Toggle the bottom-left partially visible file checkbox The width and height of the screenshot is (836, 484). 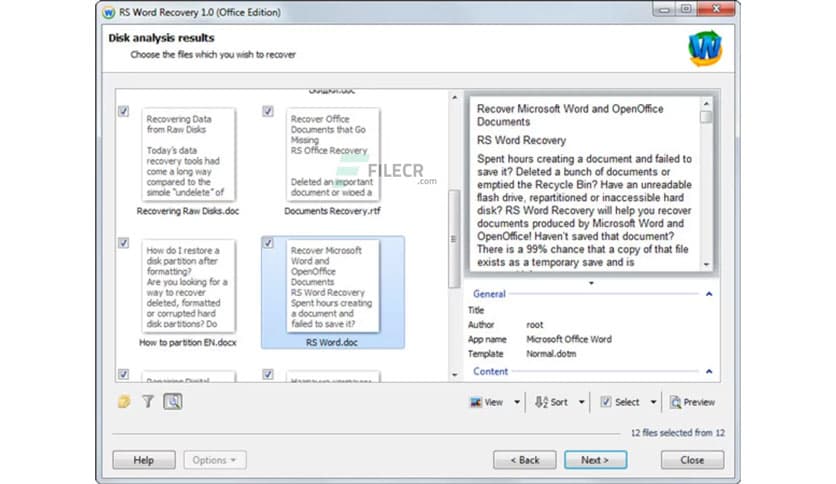click(x=124, y=374)
